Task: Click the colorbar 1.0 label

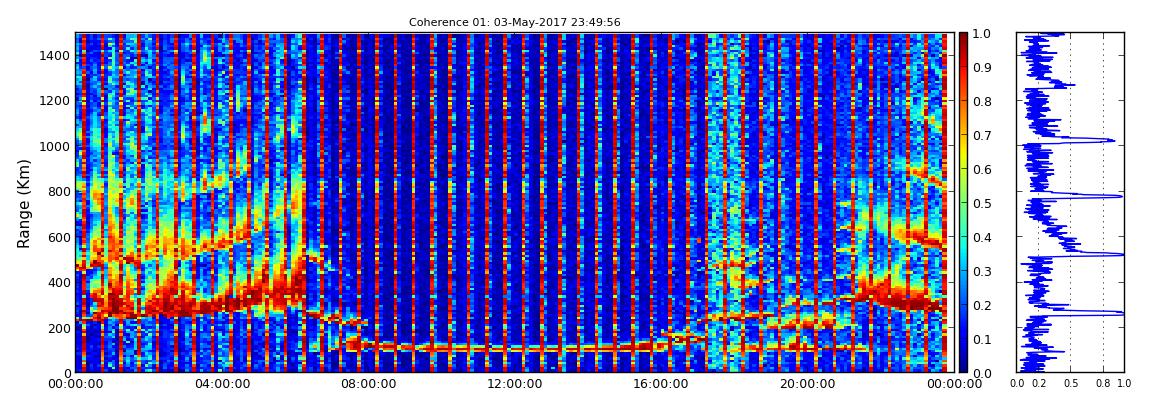Action: pyautogui.click(x=981, y=34)
